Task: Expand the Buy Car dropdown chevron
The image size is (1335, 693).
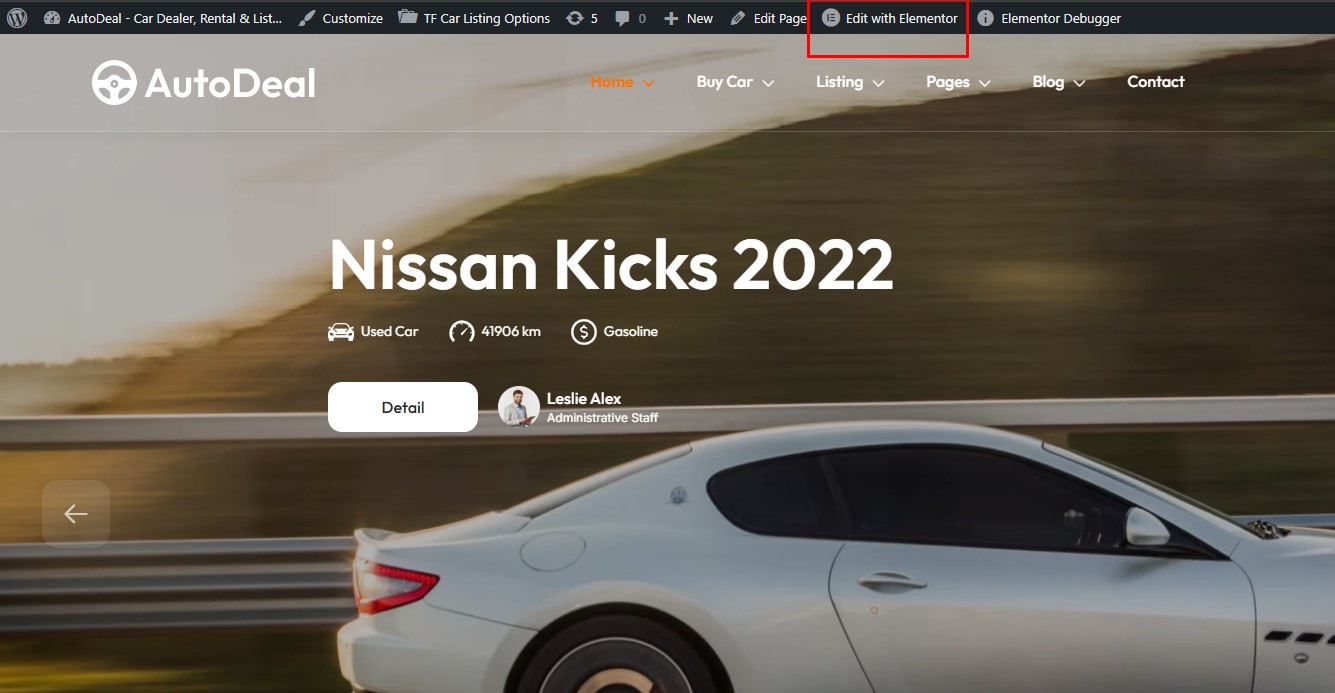Action: pos(768,83)
